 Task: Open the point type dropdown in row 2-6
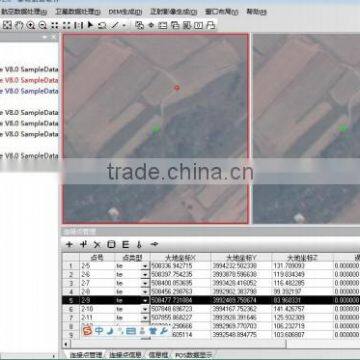145,275
